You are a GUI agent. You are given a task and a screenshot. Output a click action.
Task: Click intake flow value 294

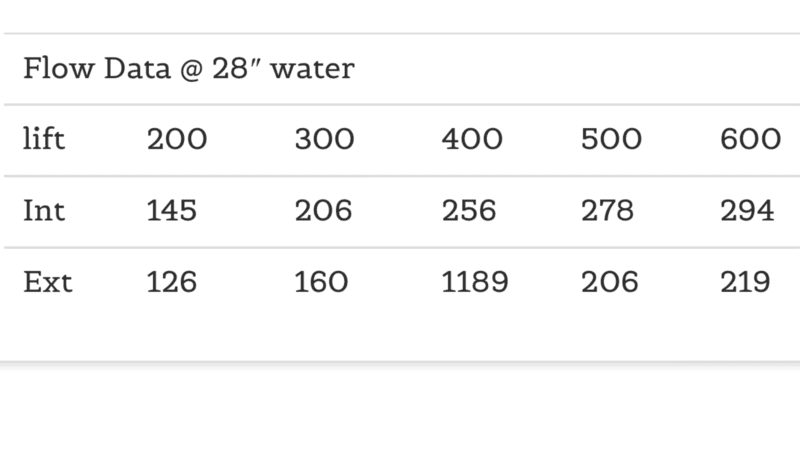747,211
